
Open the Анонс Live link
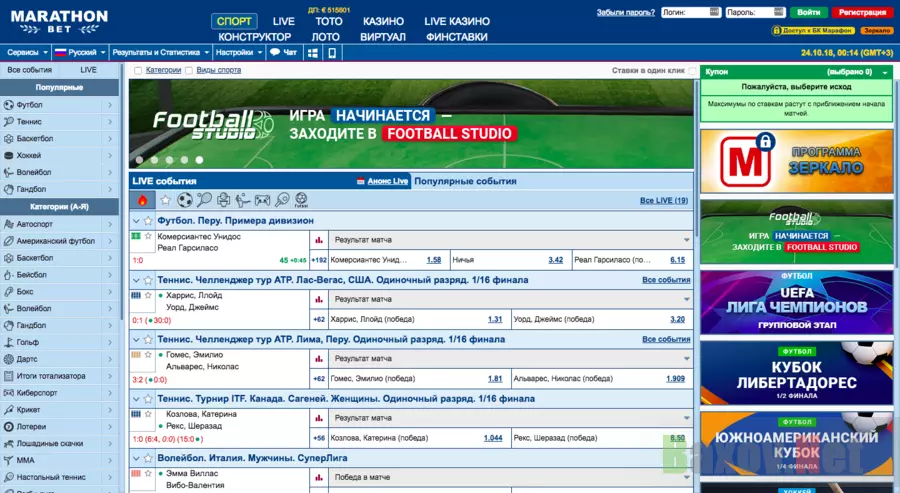coord(387,181)
